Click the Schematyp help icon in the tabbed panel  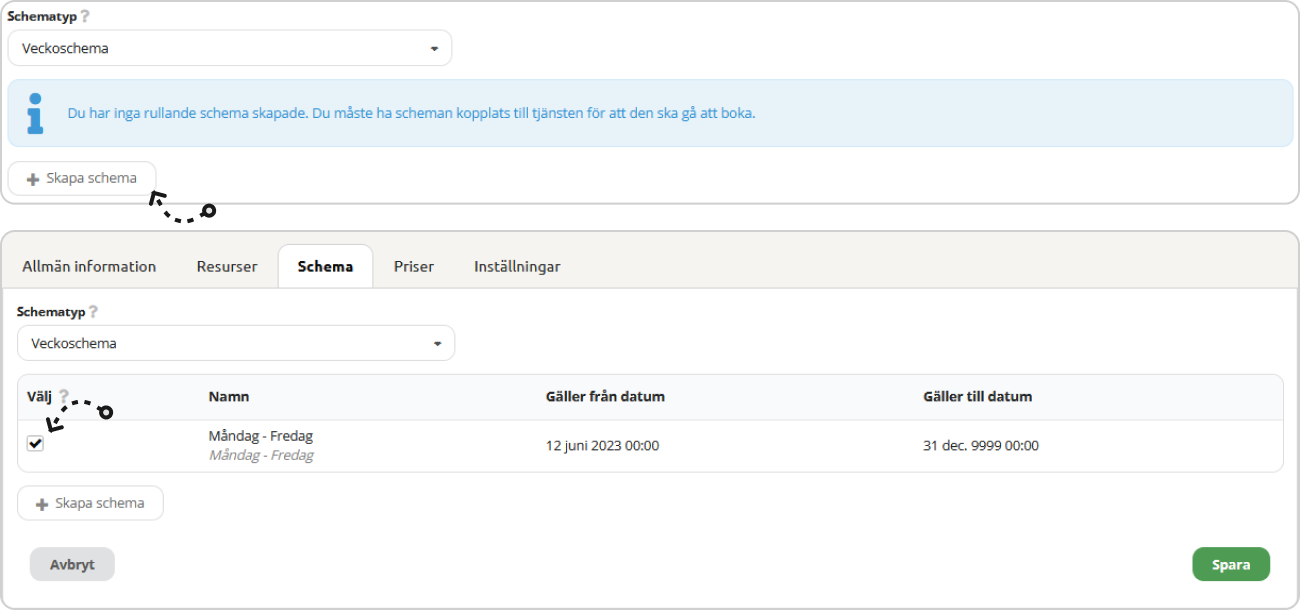[x=94, y=312]
